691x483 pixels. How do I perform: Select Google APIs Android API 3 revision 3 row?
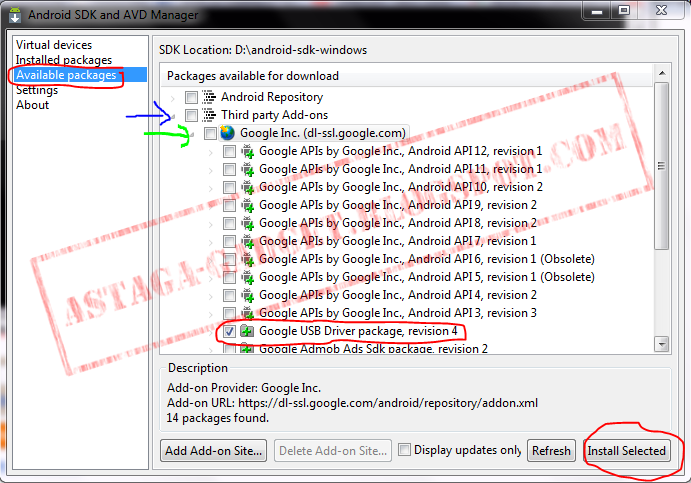point(398,313)
